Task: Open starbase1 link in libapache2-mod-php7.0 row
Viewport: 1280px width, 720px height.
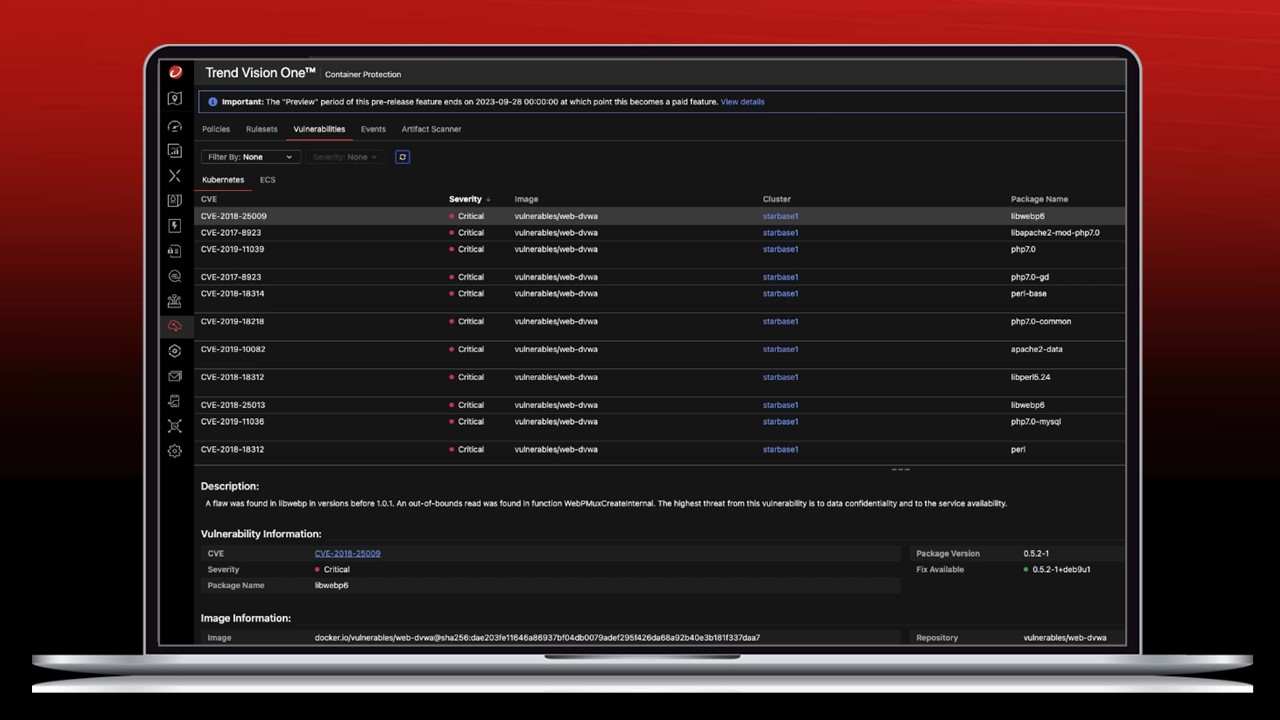Action: click(780, 233)
